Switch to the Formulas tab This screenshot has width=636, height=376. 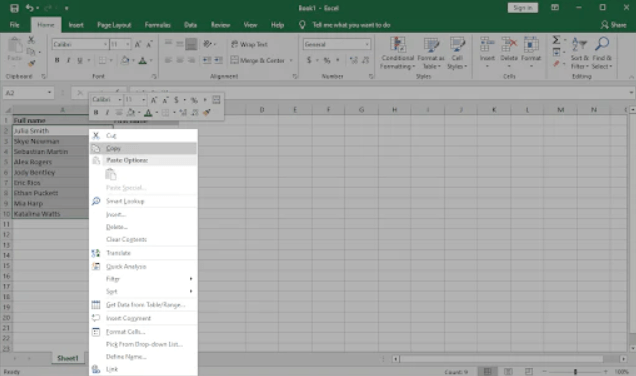point(157,25)
